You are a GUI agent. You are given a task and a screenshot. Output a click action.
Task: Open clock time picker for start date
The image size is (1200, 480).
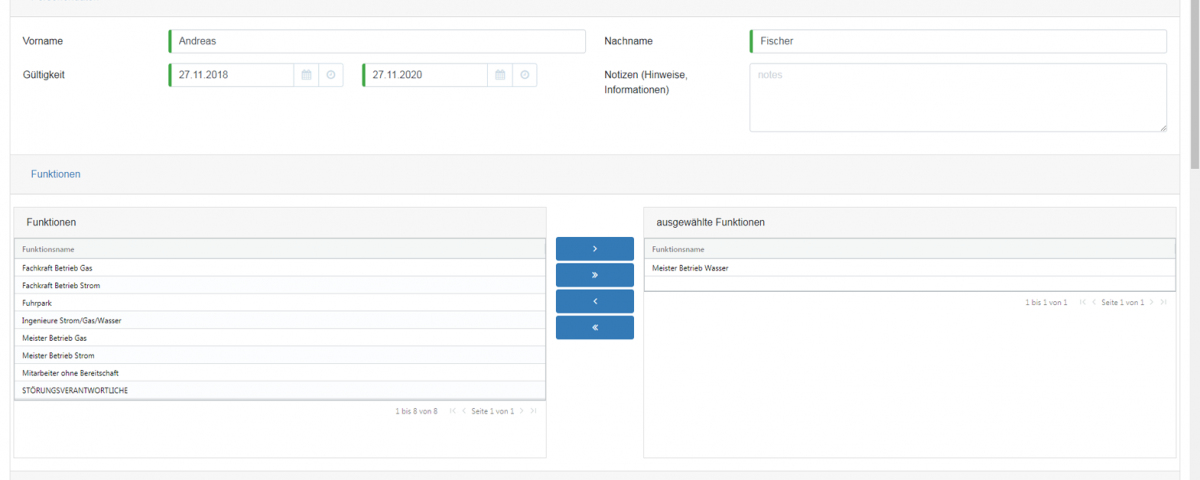pyautogui.click(x=331, y=75)
